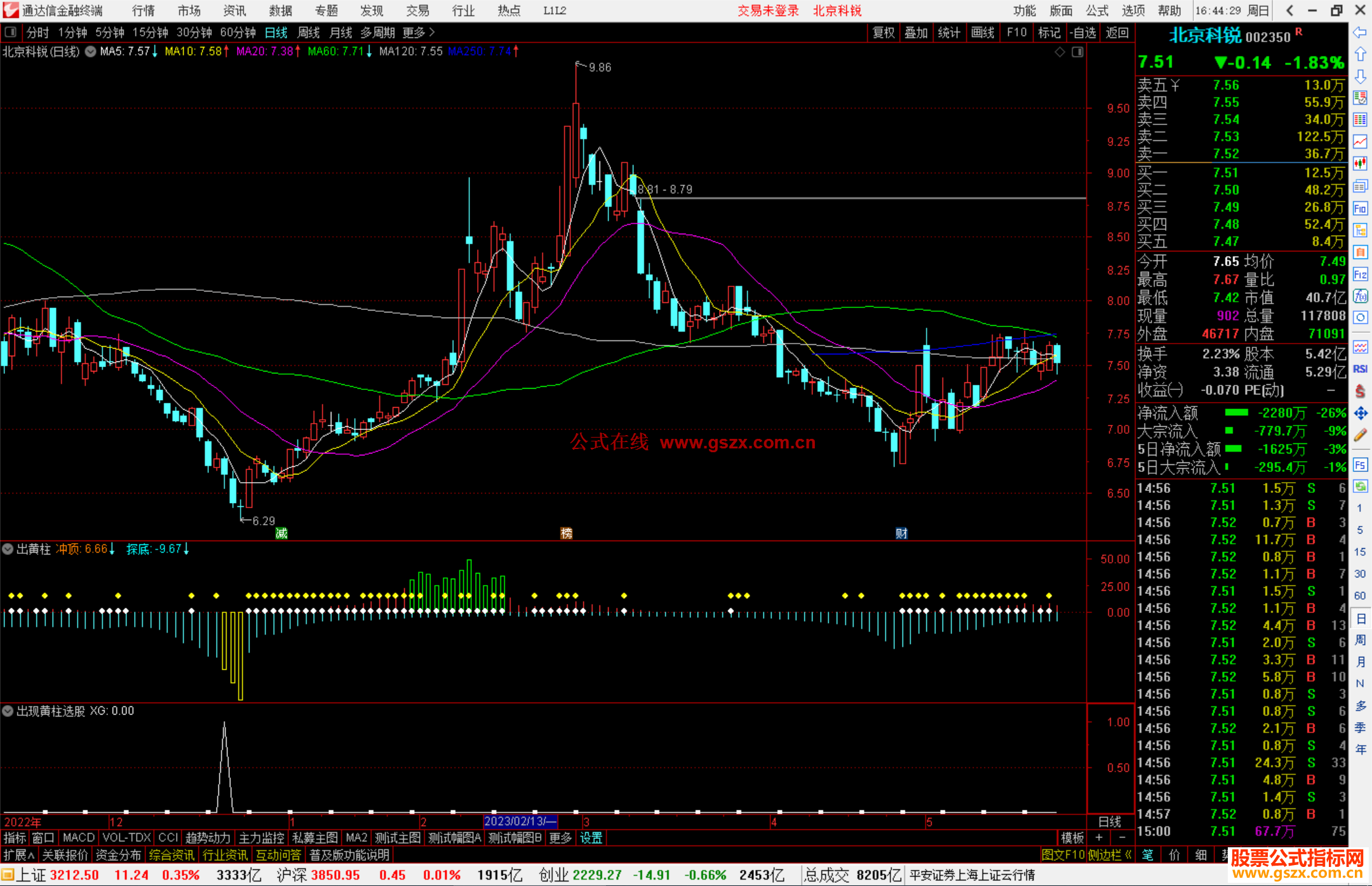Image resolution: width=1372 pixels, height=886 pixels.
Task: Toggle the 出黄柱 indicator panel circle marker
Action: (8, 549)
